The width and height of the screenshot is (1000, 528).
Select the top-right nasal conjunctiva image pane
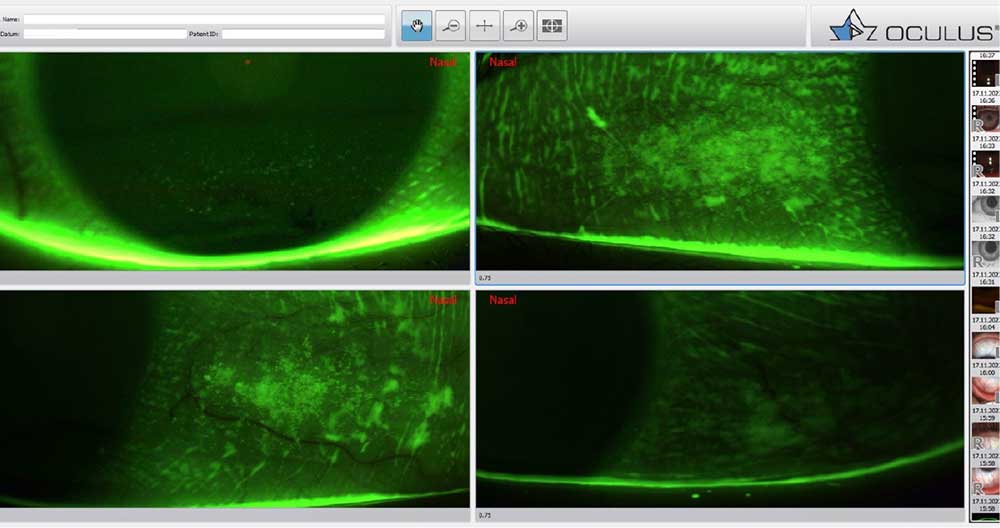point(720,161)
